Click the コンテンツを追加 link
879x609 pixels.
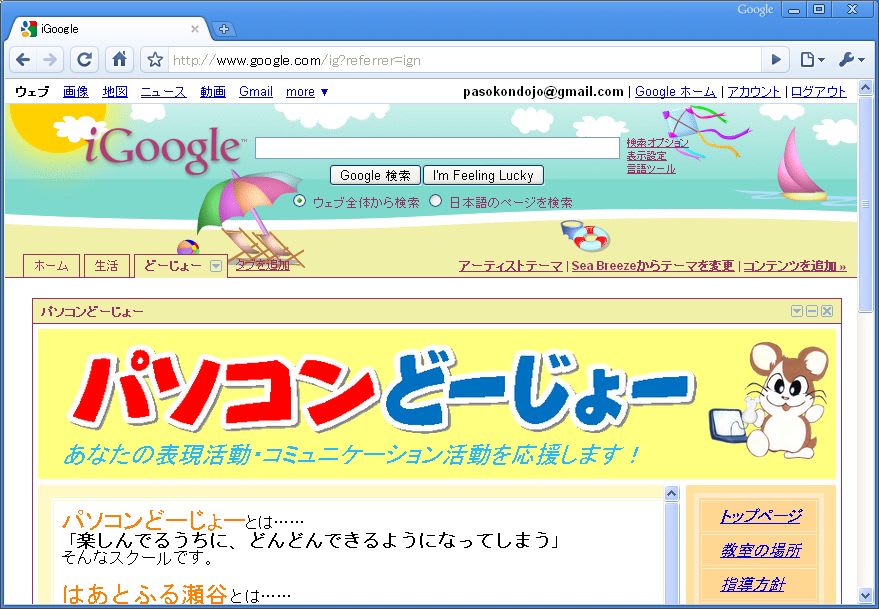(x=794, y=266)
